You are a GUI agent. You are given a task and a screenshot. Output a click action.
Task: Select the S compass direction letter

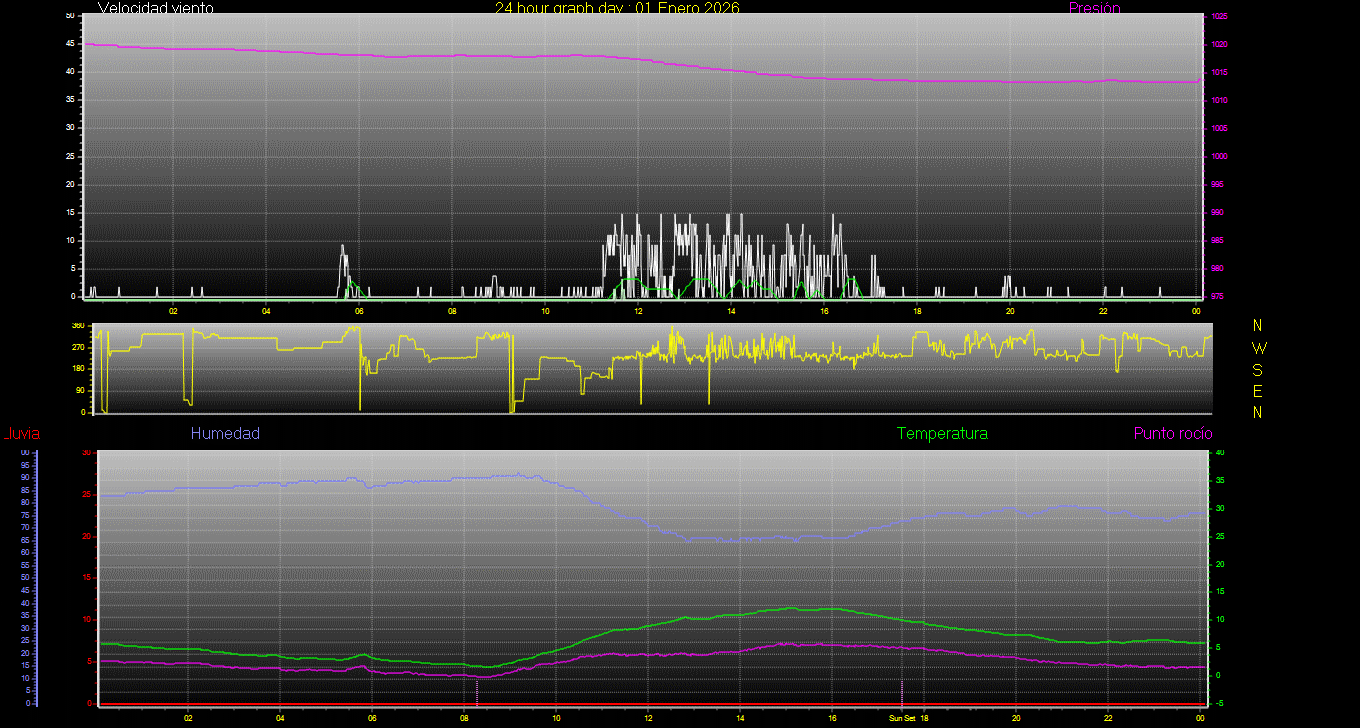1258,369
